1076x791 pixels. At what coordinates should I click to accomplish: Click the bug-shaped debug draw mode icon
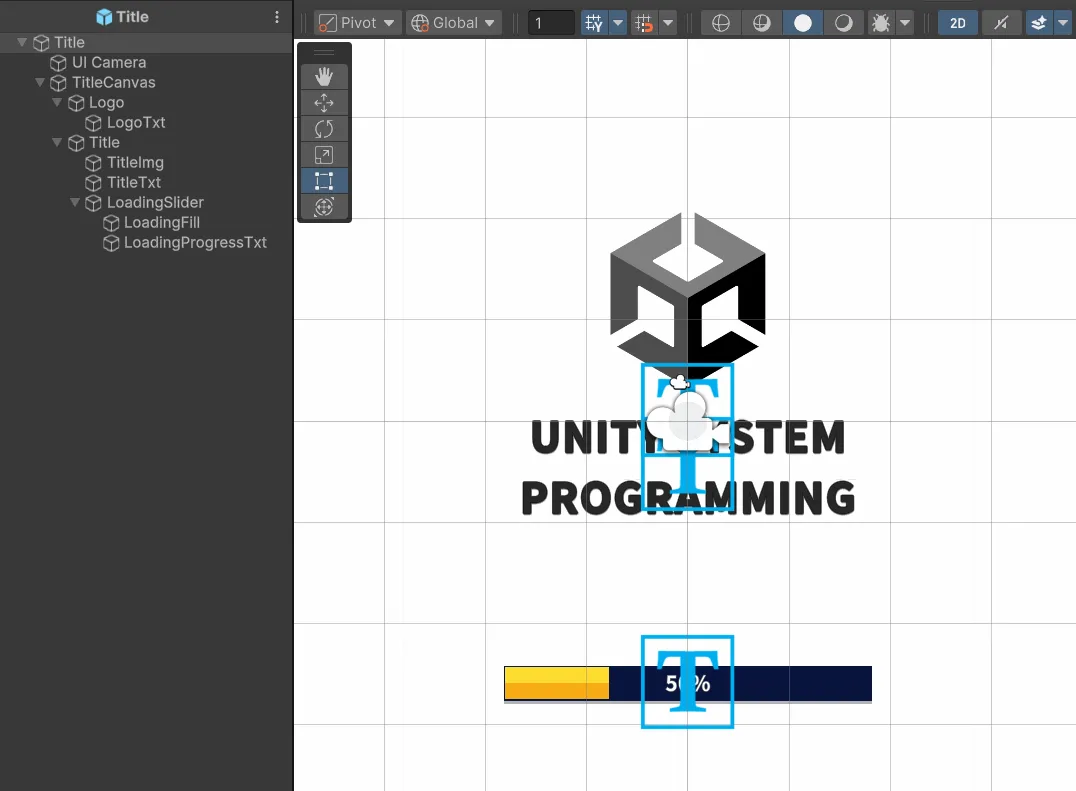pyautogui.click(x=881, y=23)
